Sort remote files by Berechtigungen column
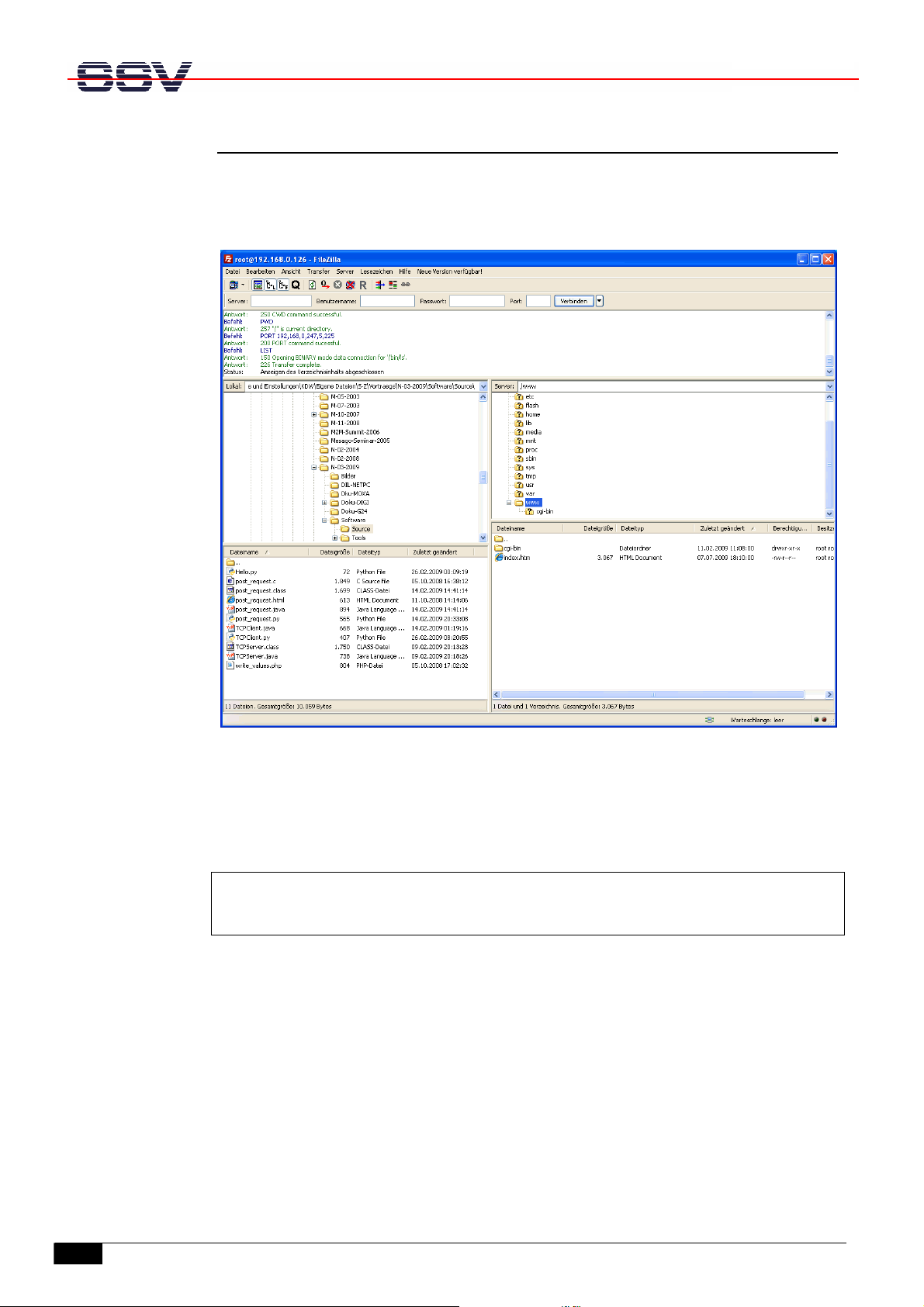 click(790, 528)
